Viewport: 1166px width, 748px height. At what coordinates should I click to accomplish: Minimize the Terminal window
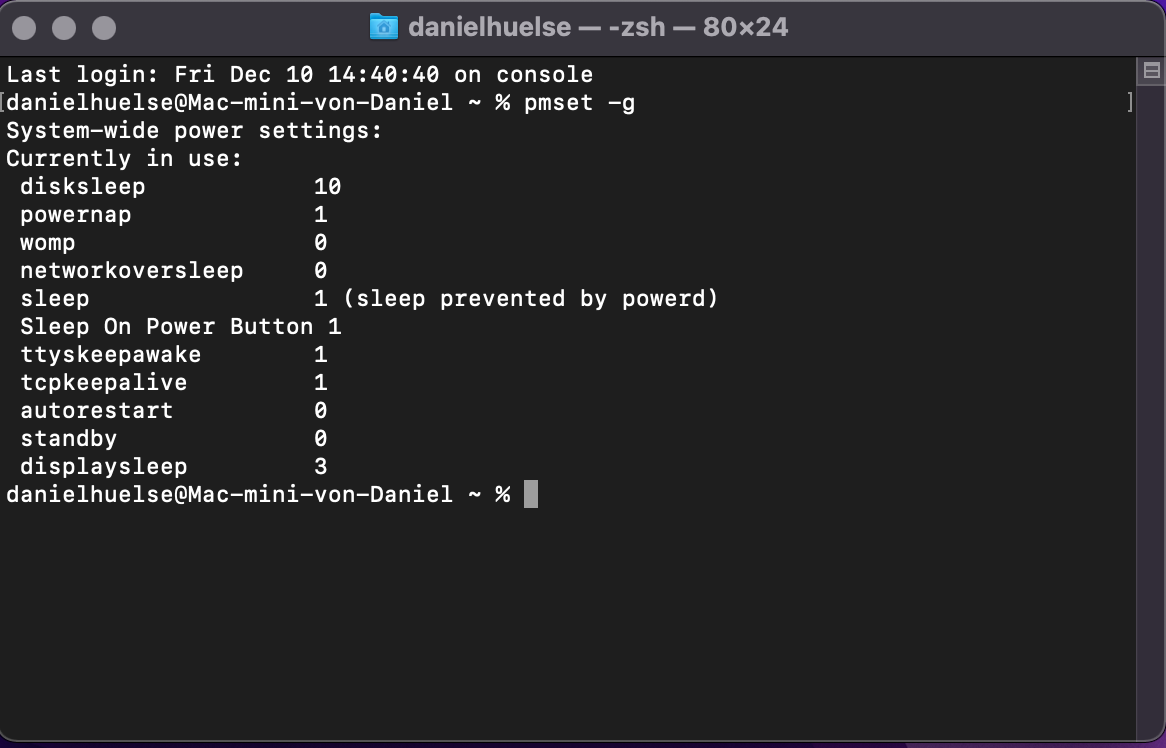tap(64, 28)
